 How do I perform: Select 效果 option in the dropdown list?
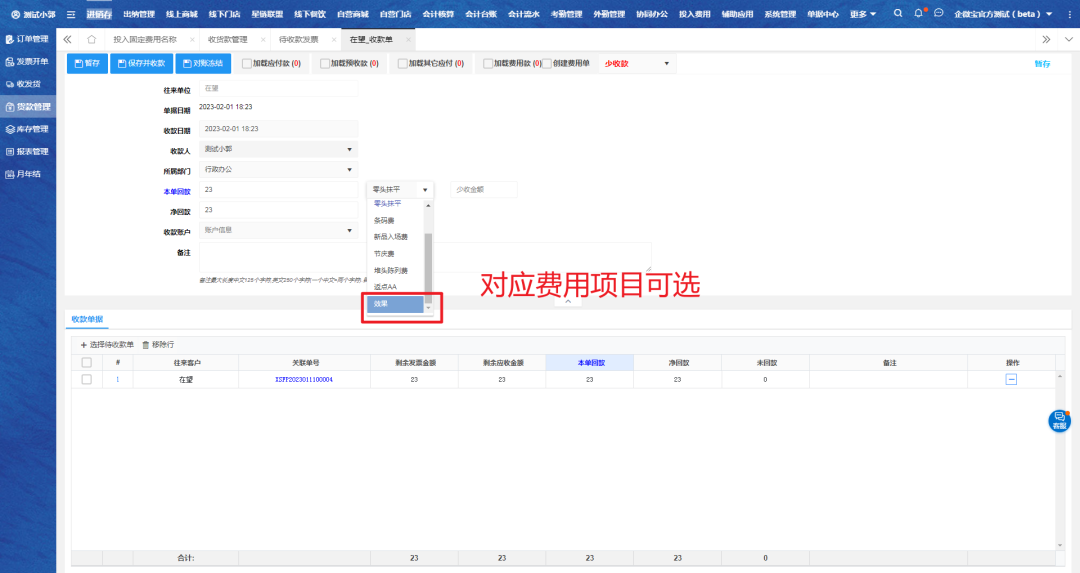[395, 304]
